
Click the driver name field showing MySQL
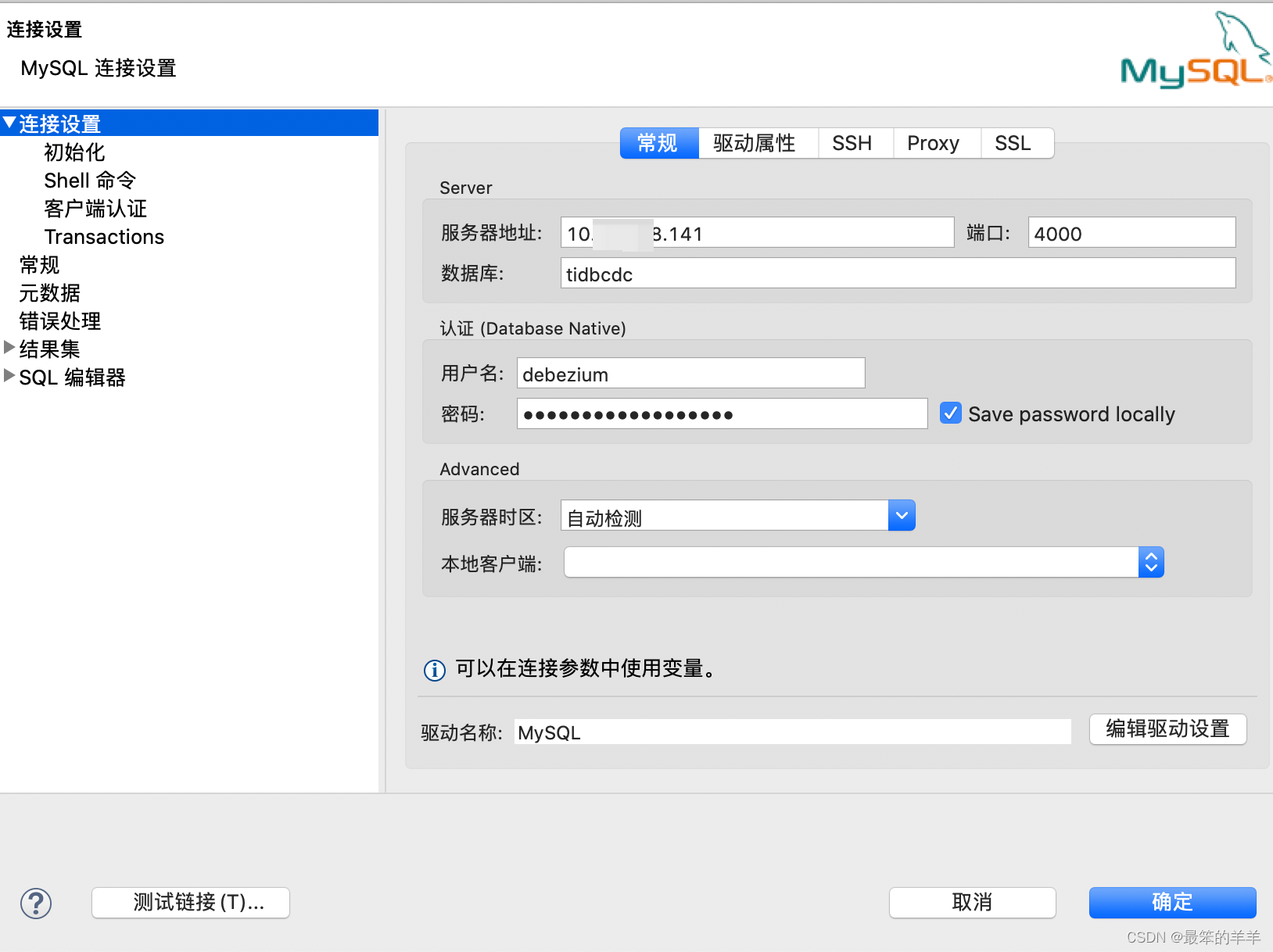(x=793, y=732)
